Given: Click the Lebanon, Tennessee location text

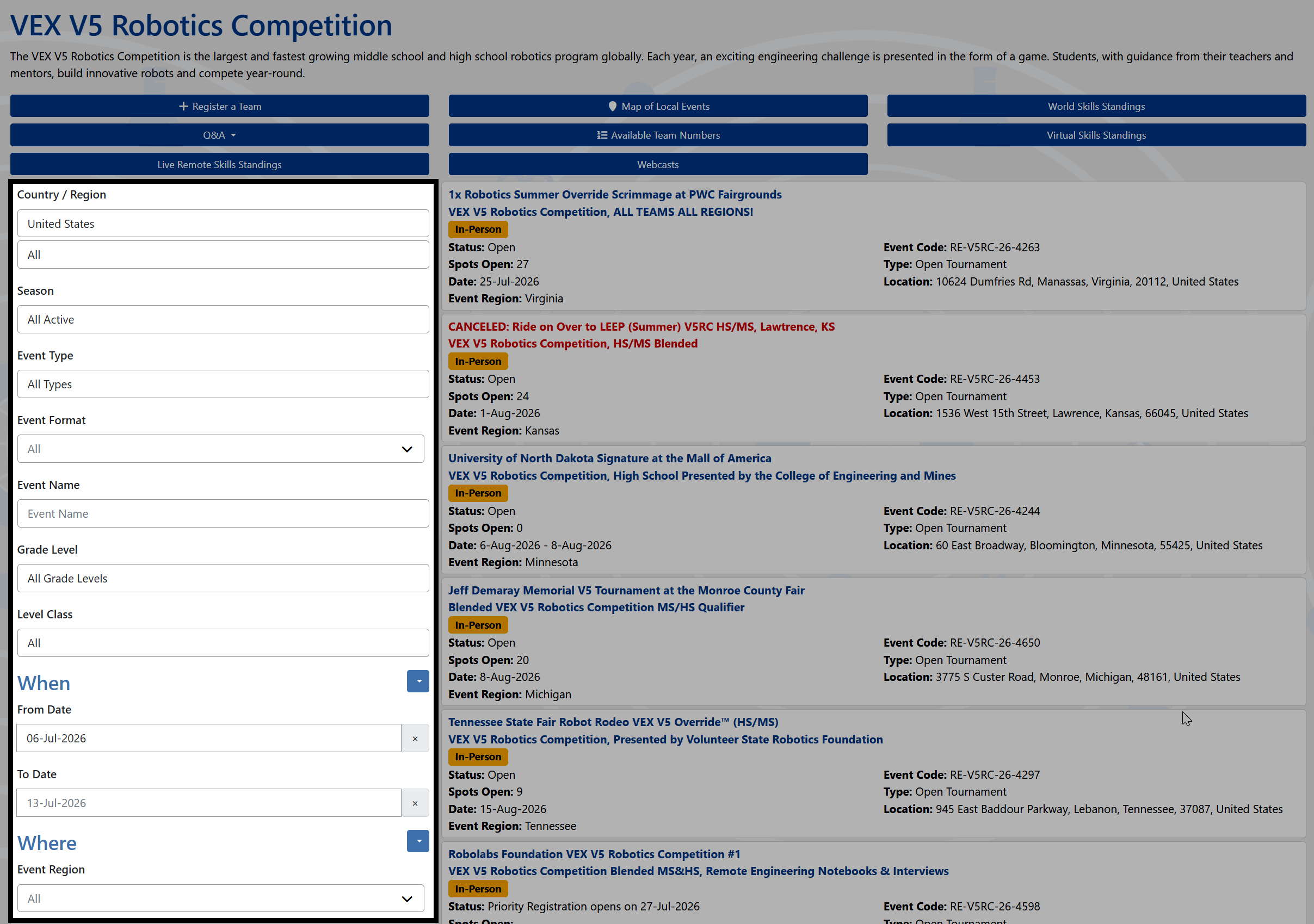Looking at the screenshot, I should 1109,809.
